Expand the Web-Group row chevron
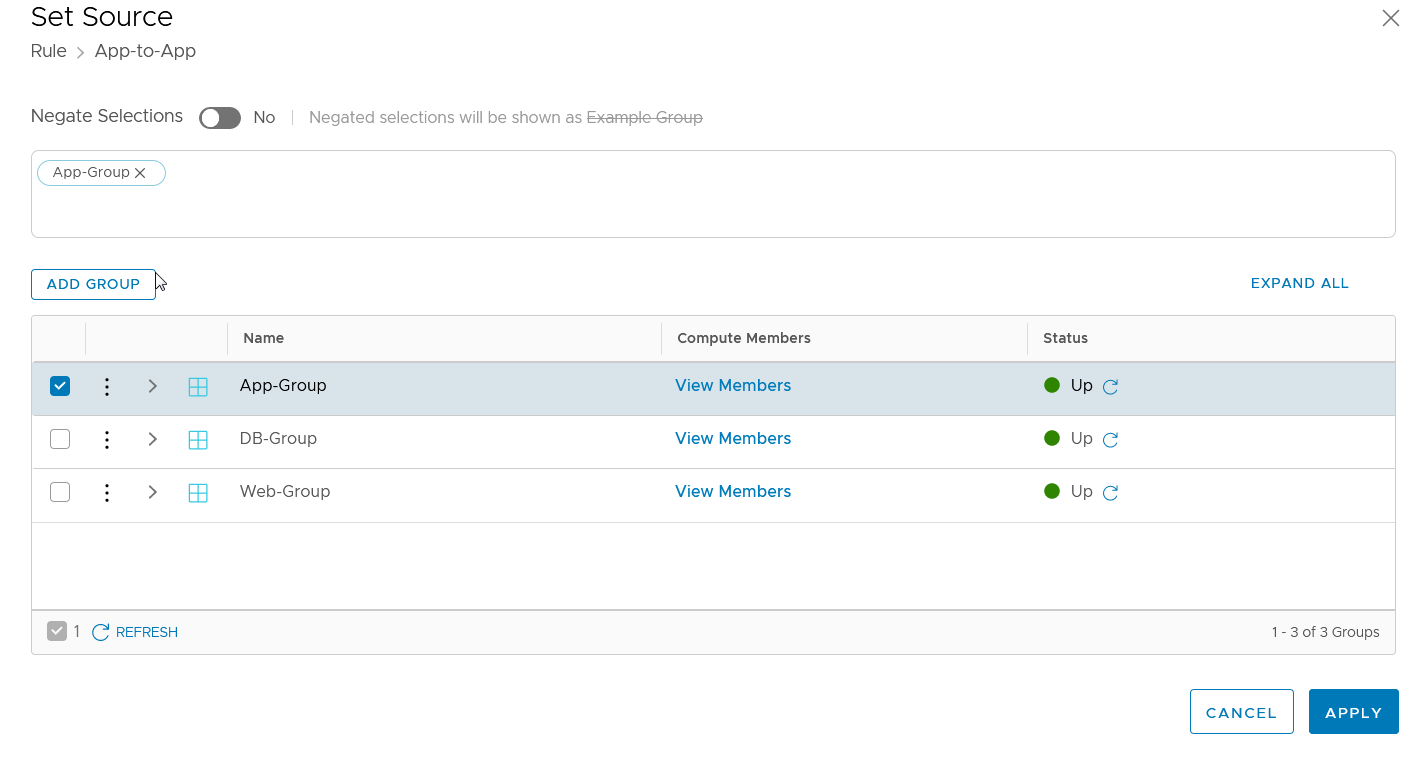 click(x=153, y=492)
